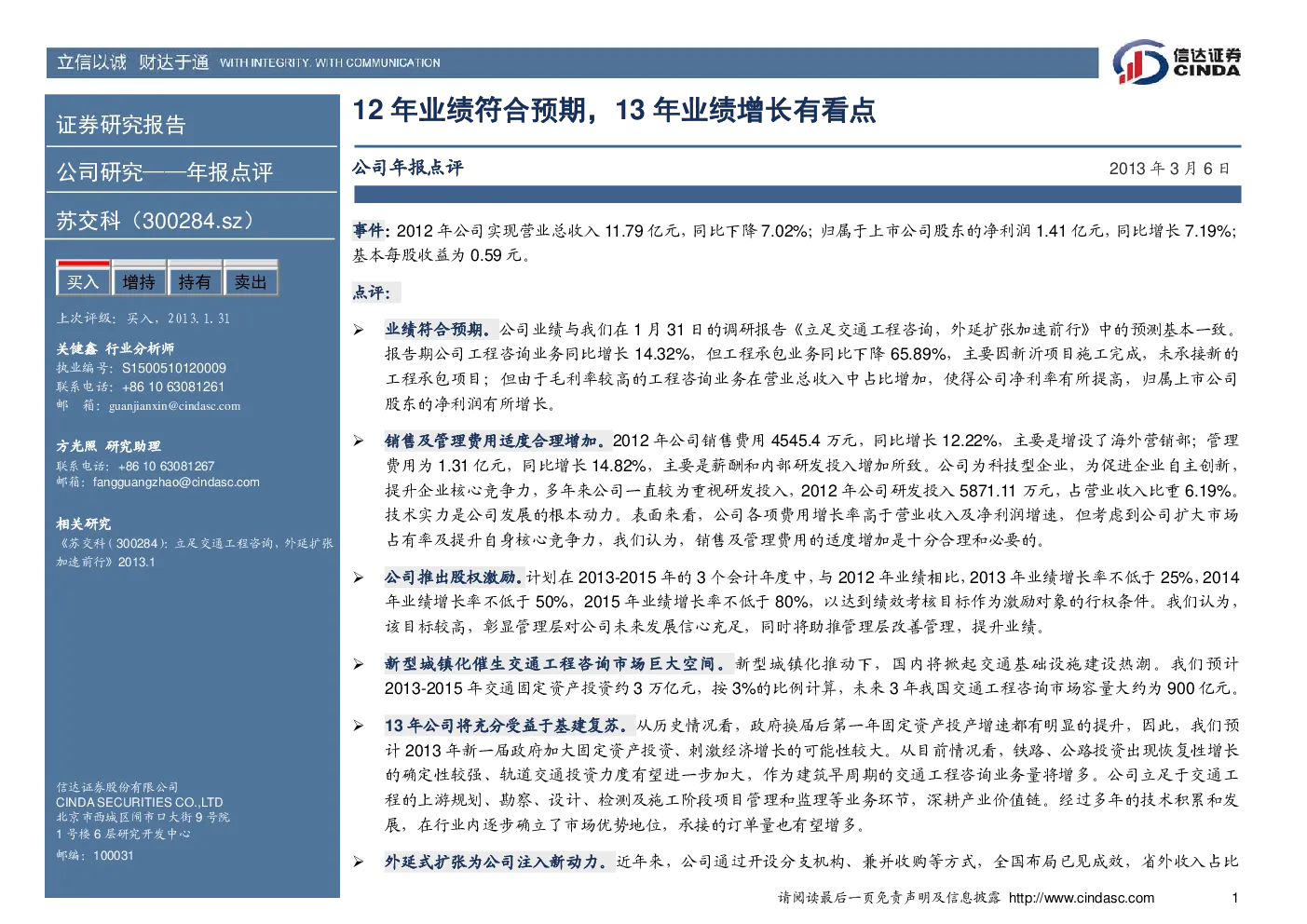Click the arrow bullet beside 销售及管理费用适度合理增加
Viewport: 1307px width, 924px height.
click(x=359, y=441)
